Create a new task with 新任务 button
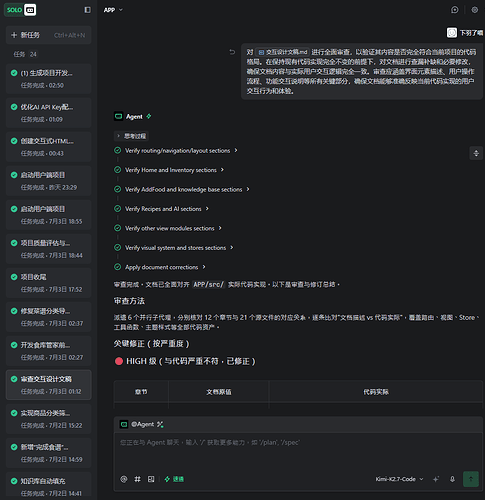485x500 pixels. (48, 35)
